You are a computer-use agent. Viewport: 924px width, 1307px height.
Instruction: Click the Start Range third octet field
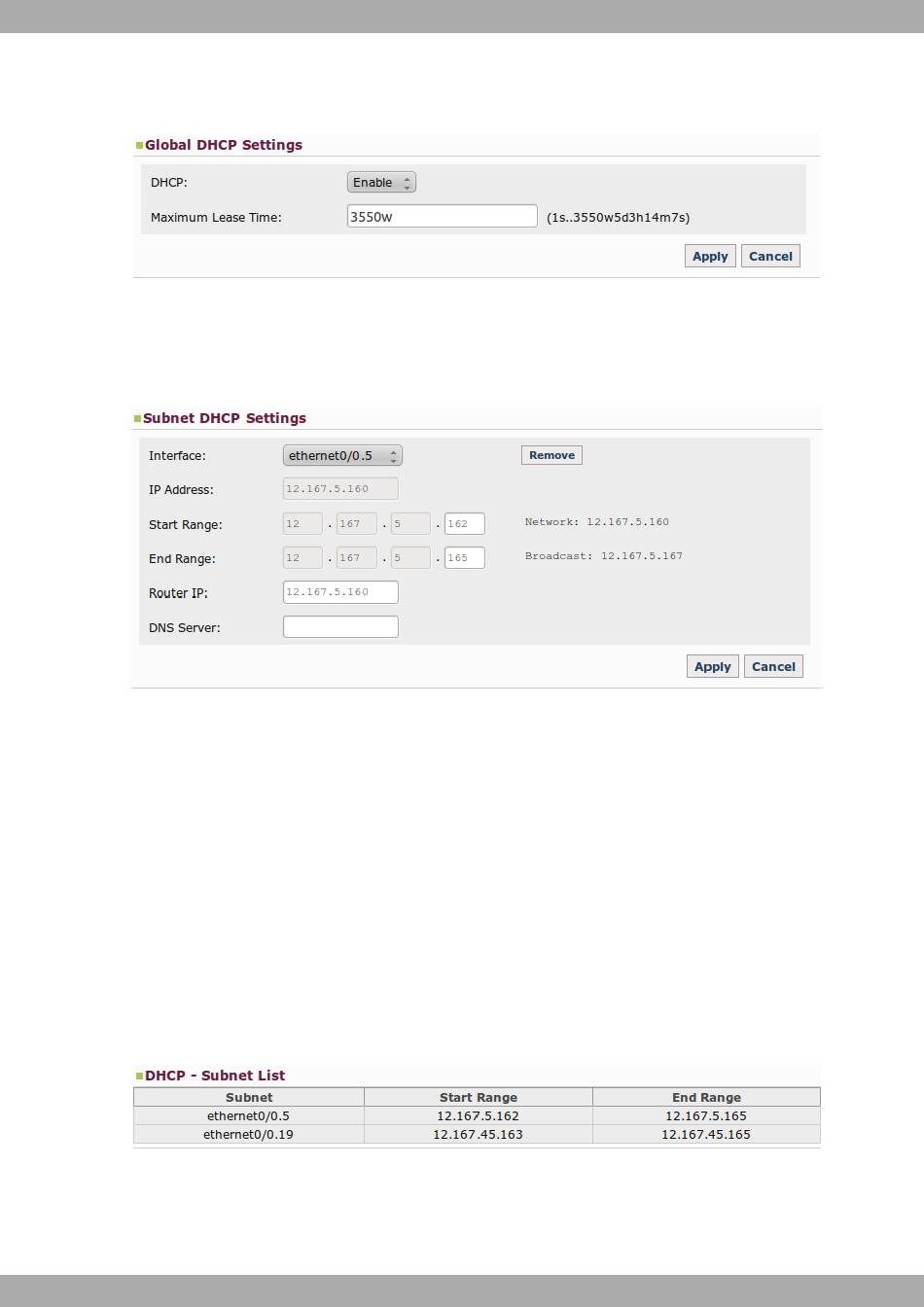pos(410,523)
